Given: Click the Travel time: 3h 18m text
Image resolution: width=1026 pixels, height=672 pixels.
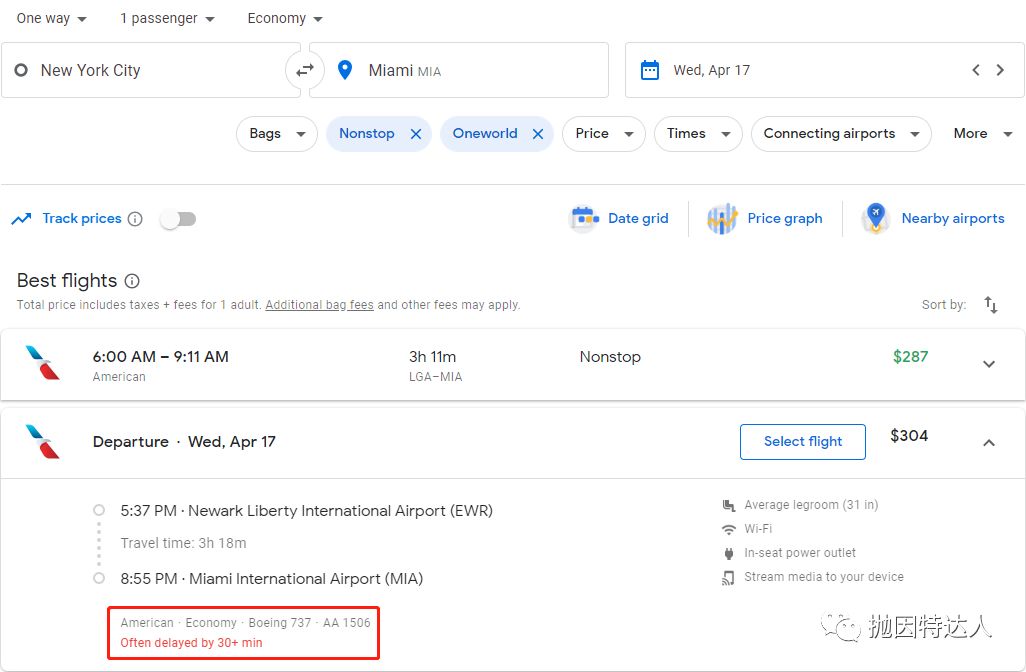Looking at the screenshot, I should (183, 543).
